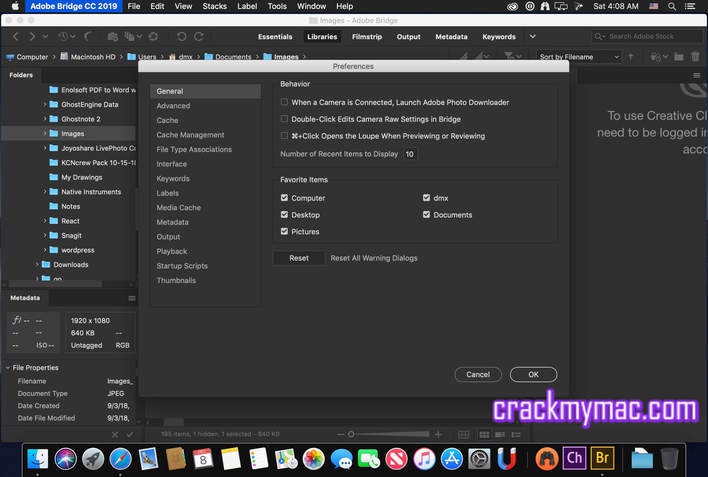Switch to thumbnails view icon

coord(484,435)
